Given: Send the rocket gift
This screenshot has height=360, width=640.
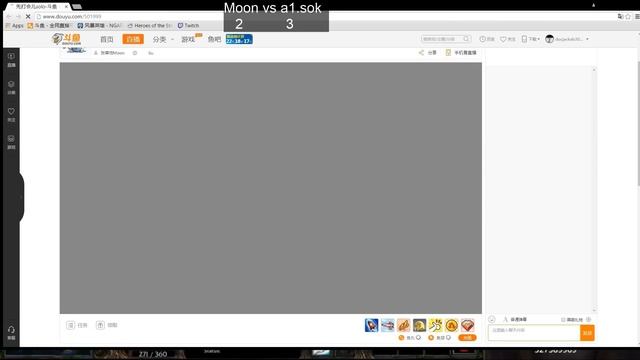Looking at the screenshot, I should click(x=371, y=325).
